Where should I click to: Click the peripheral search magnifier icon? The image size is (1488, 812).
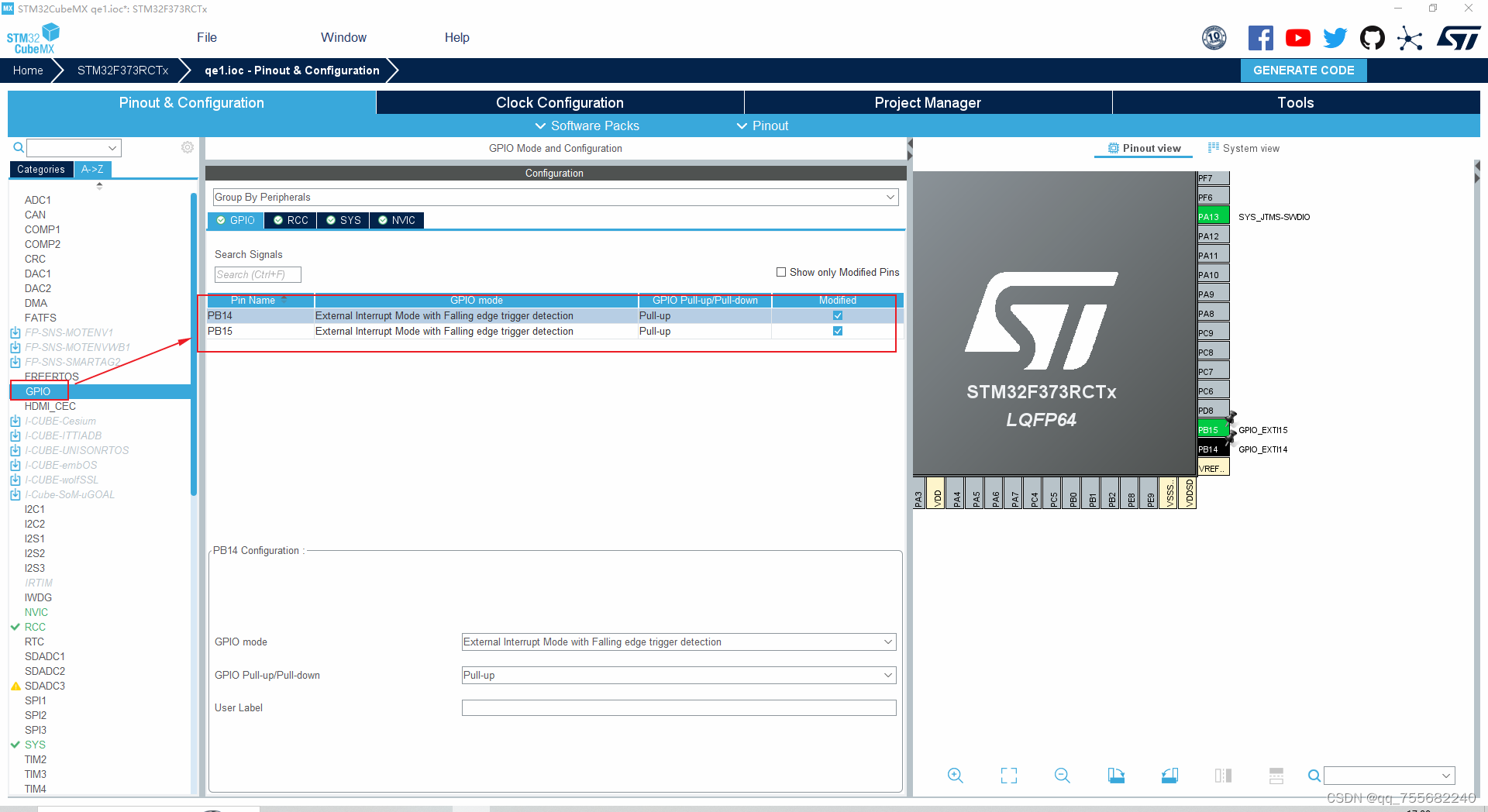click(x=19, y=147)
